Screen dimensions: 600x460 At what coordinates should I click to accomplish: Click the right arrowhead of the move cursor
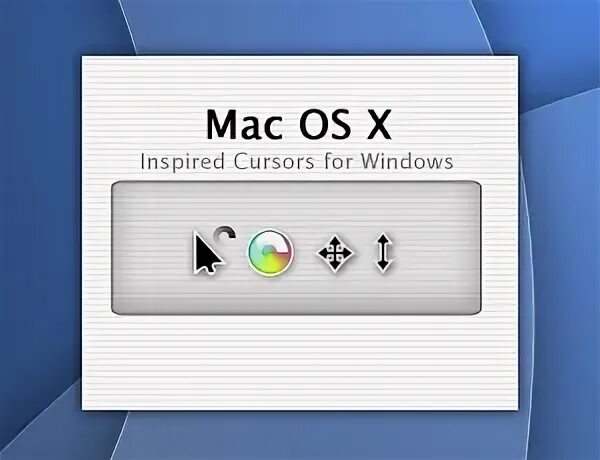click(349, 253)
